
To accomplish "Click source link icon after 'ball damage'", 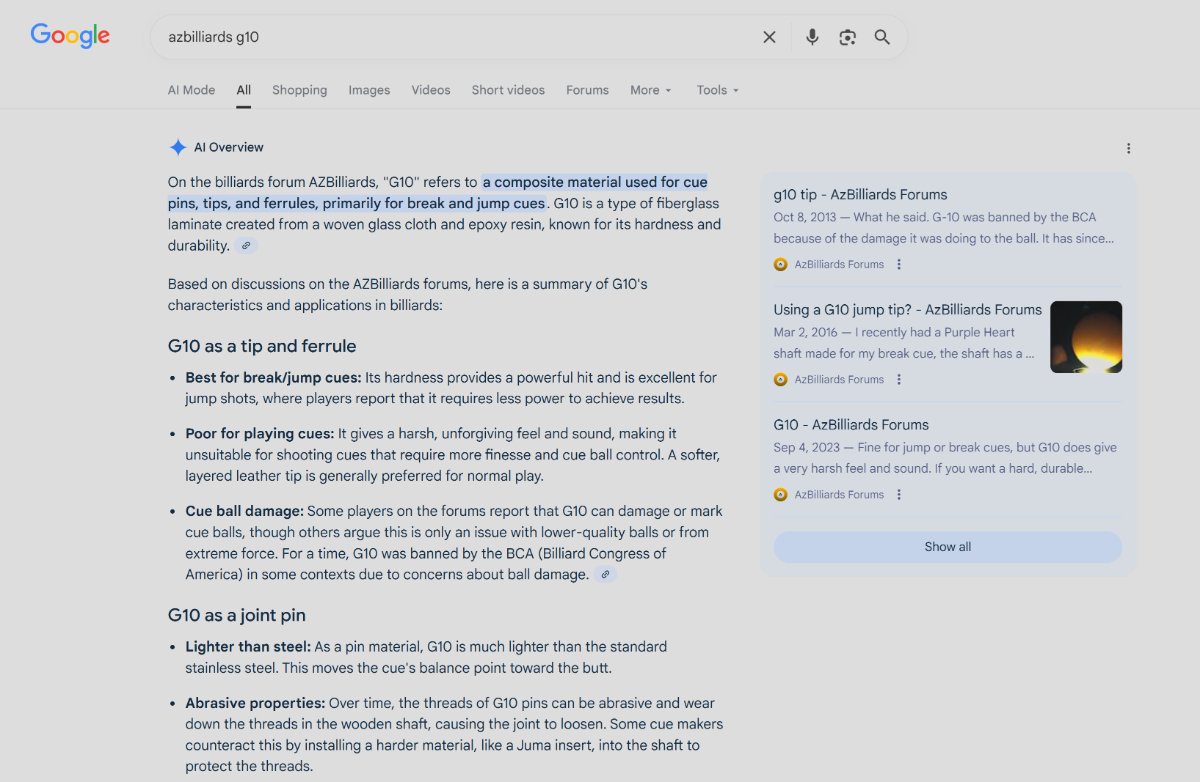I will [604, 575].
